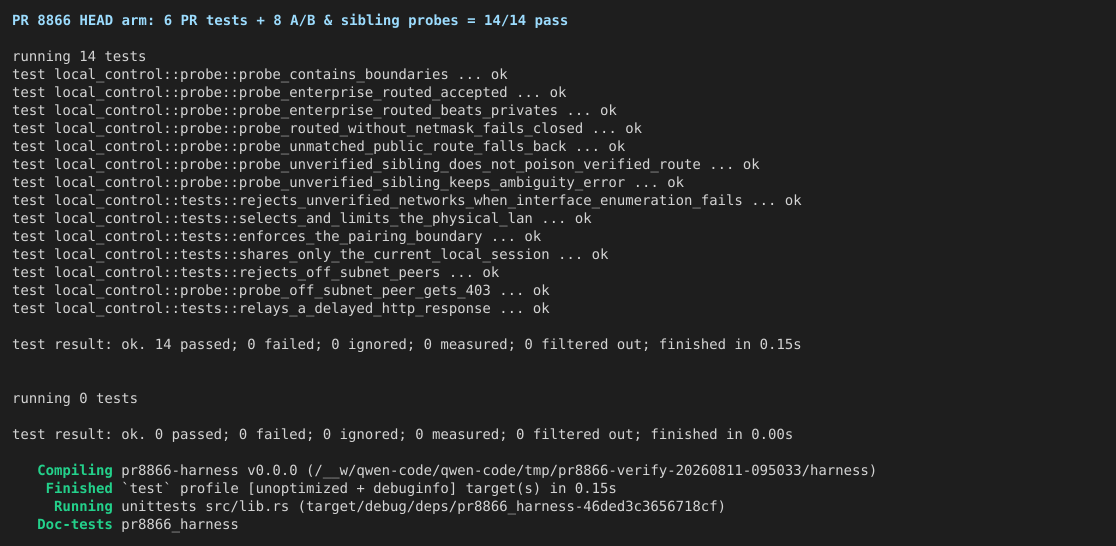Click rejects_unverified_networks_when_interface_enumeration_fails test

[406, 201]
